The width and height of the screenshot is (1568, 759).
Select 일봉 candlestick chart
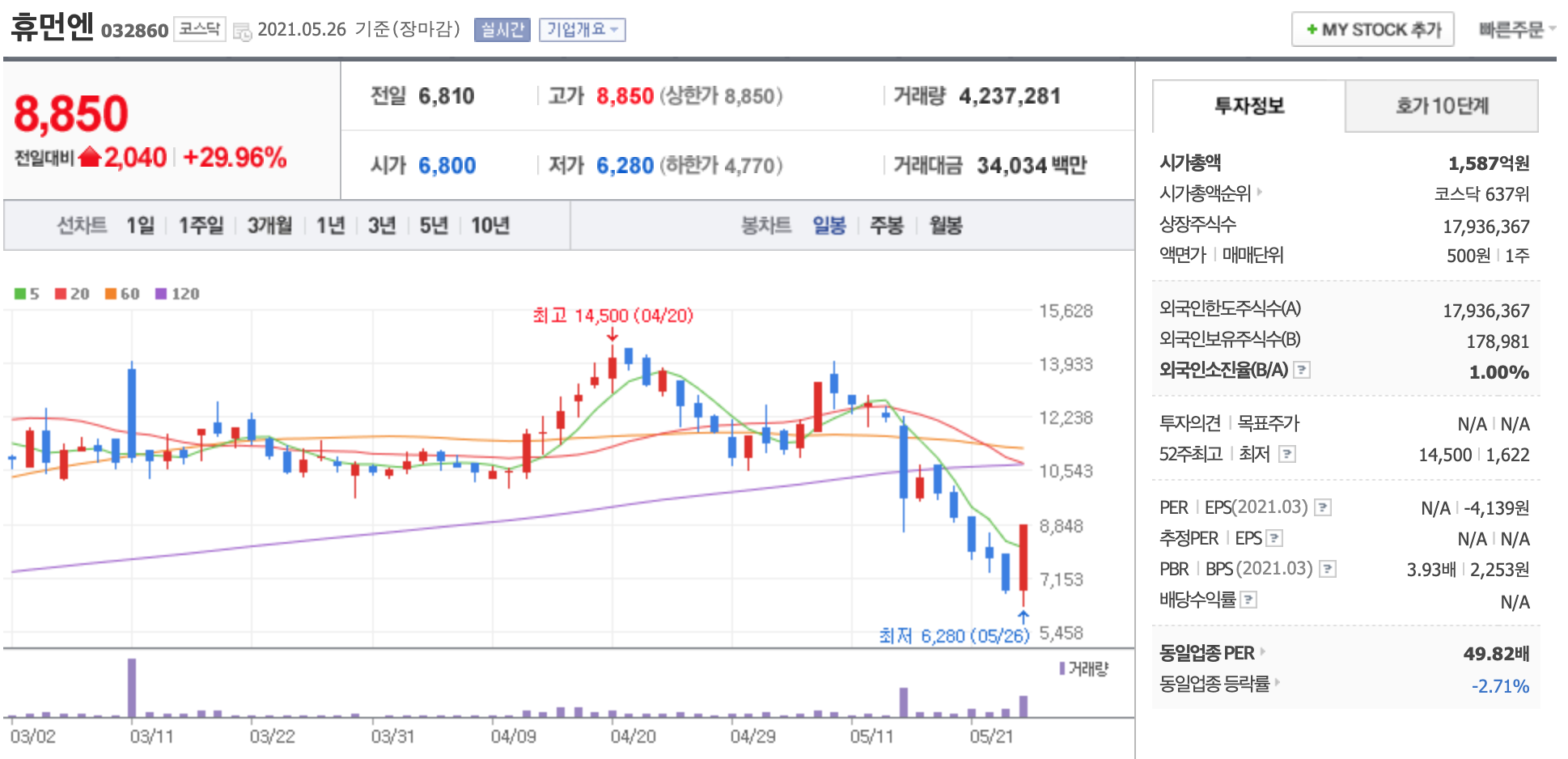point(829,225)
